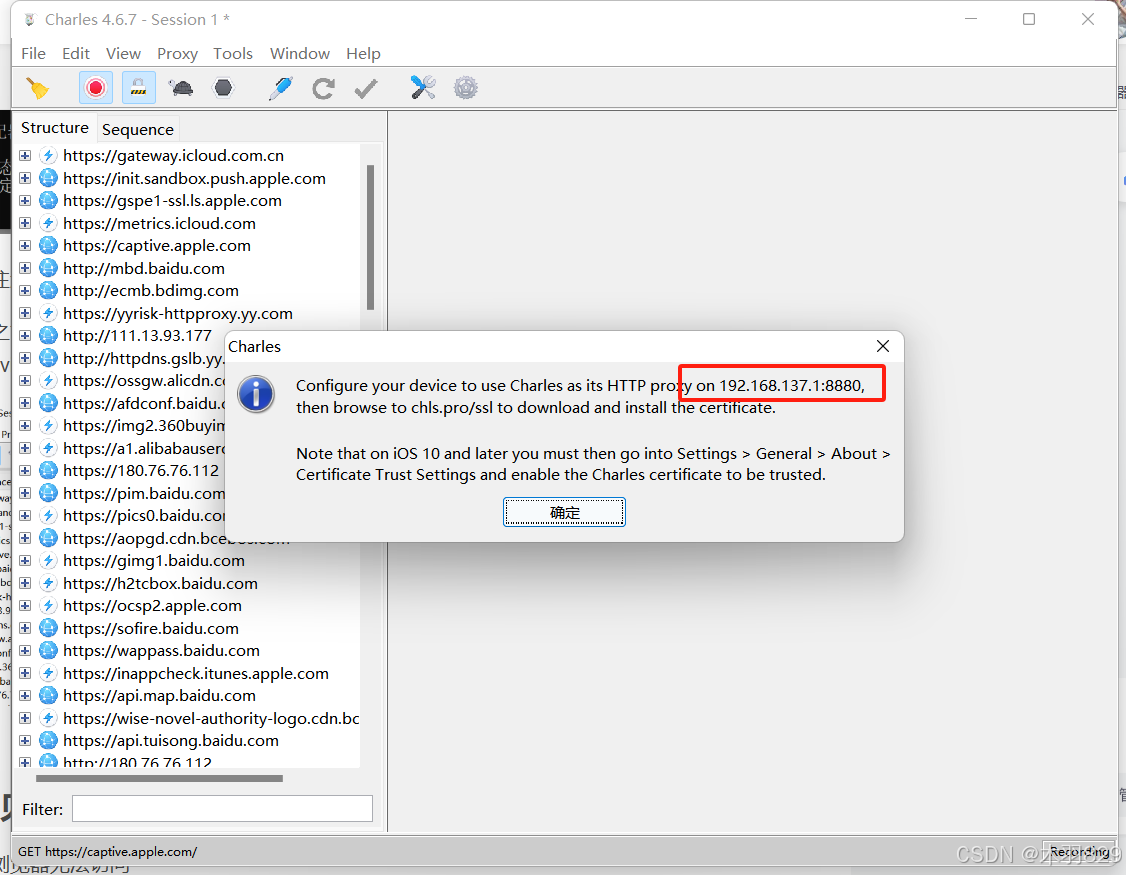
Task: Click lightning icon of gateway.icloud.com.cn
Action: coord(48,156)
